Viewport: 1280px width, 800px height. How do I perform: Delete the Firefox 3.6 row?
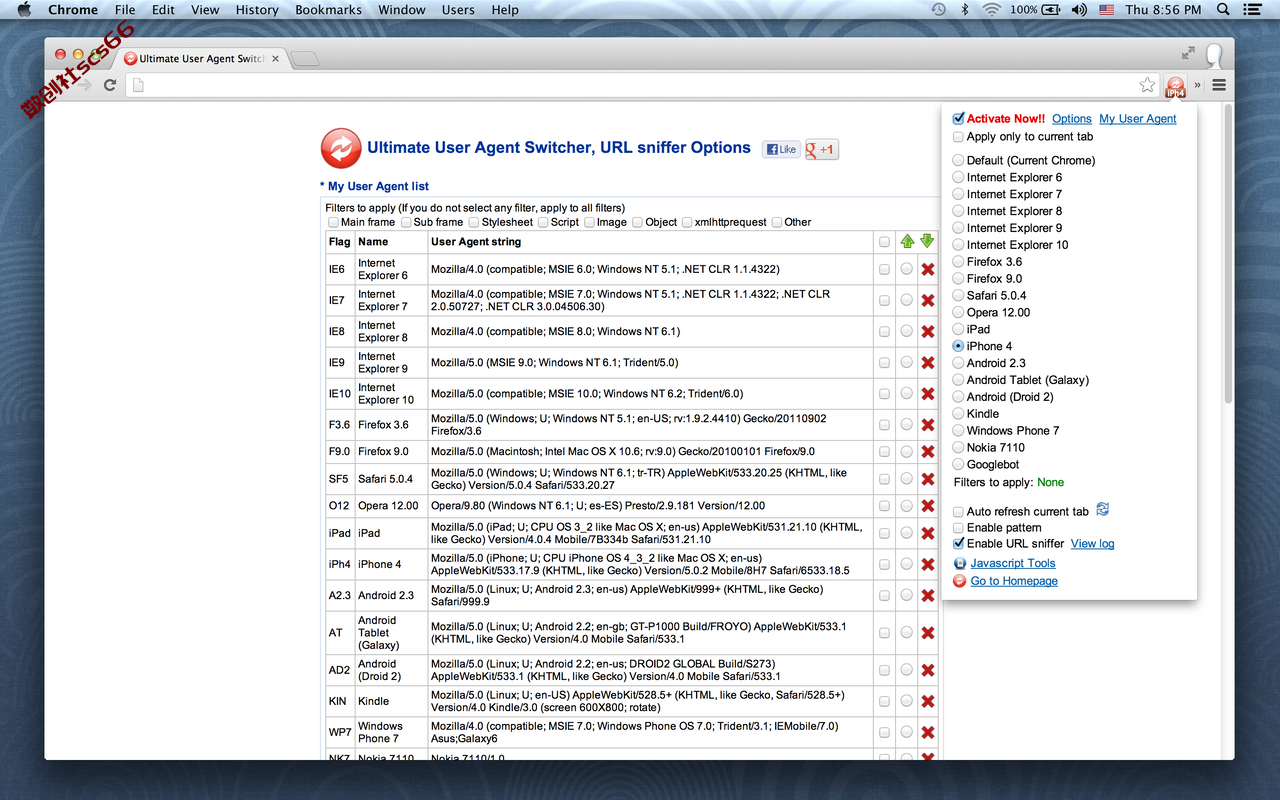pyautogui.click(x=928, y=424)
